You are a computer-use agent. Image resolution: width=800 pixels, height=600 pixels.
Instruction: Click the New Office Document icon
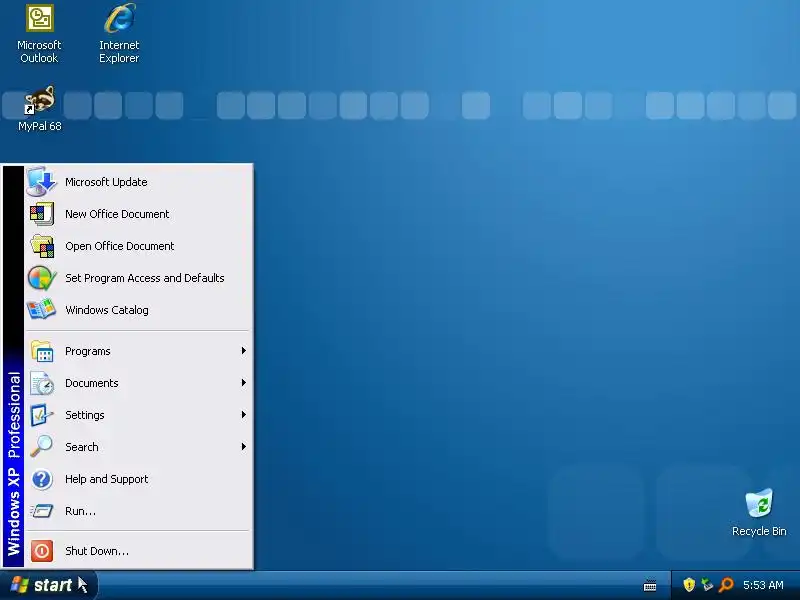pos(42,214)
